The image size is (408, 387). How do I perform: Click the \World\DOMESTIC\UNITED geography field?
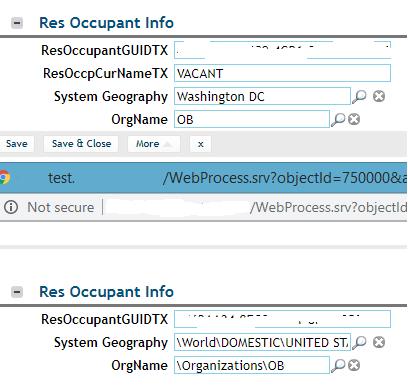pos(262,342)
